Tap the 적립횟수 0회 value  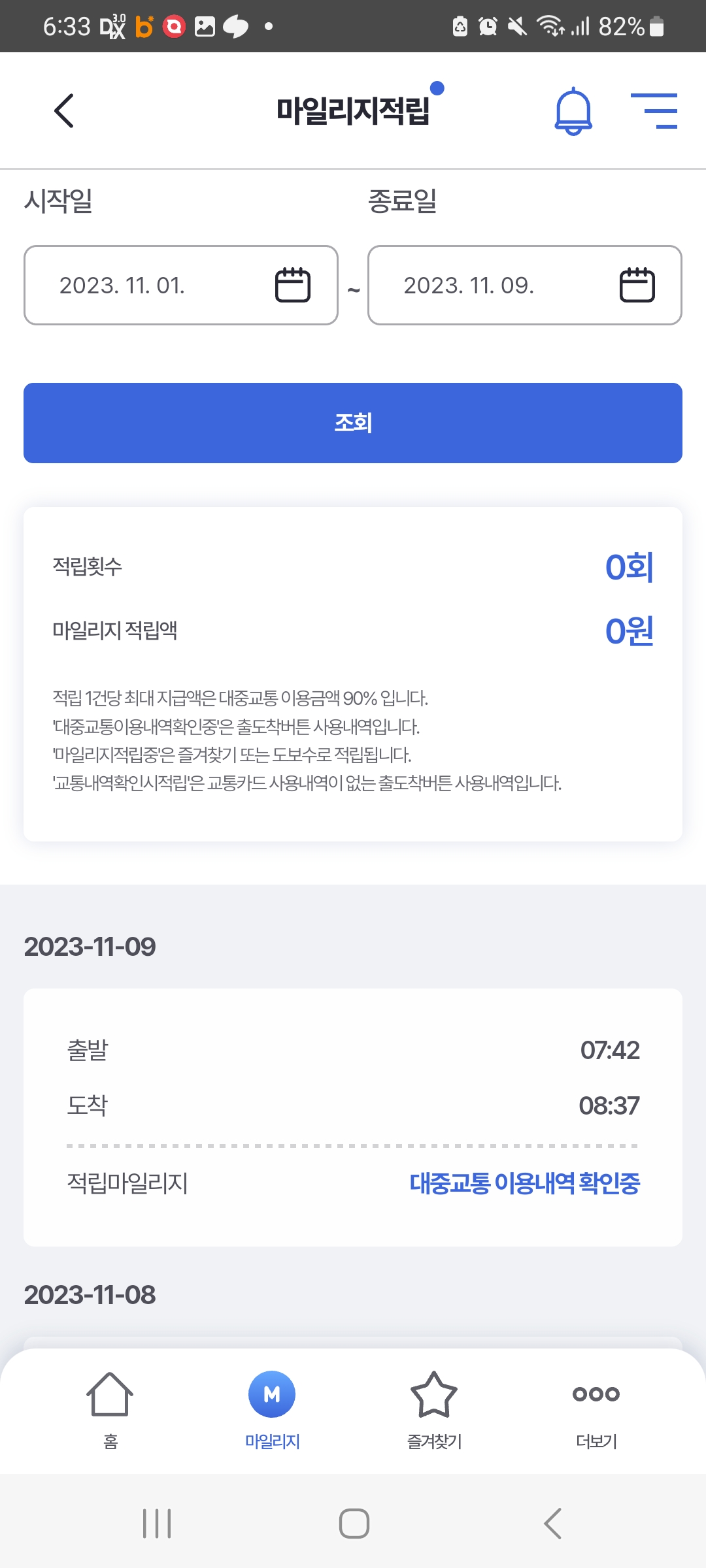point(629,566)
